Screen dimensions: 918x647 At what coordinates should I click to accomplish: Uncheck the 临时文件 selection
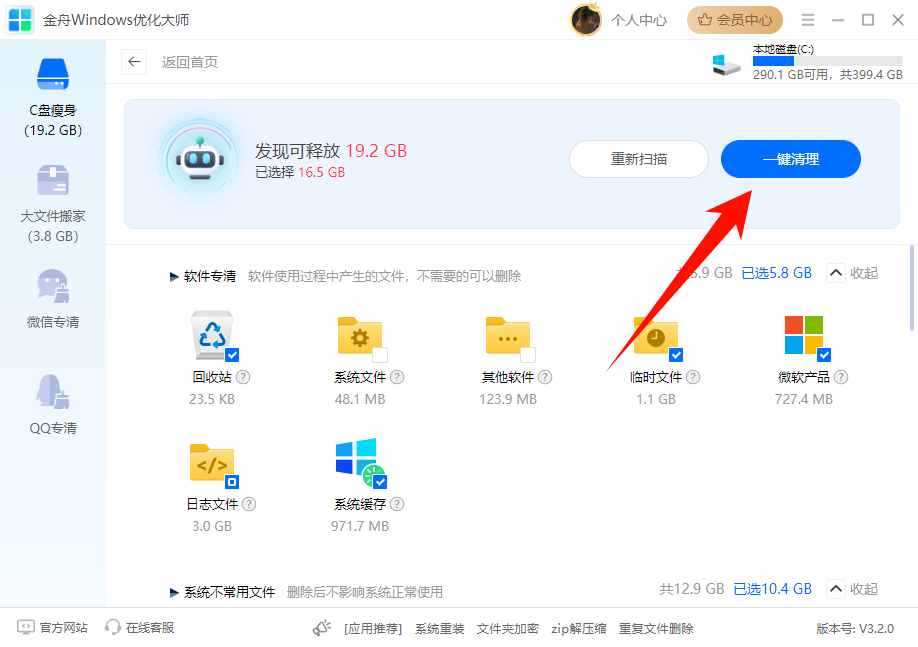point(676,353)
